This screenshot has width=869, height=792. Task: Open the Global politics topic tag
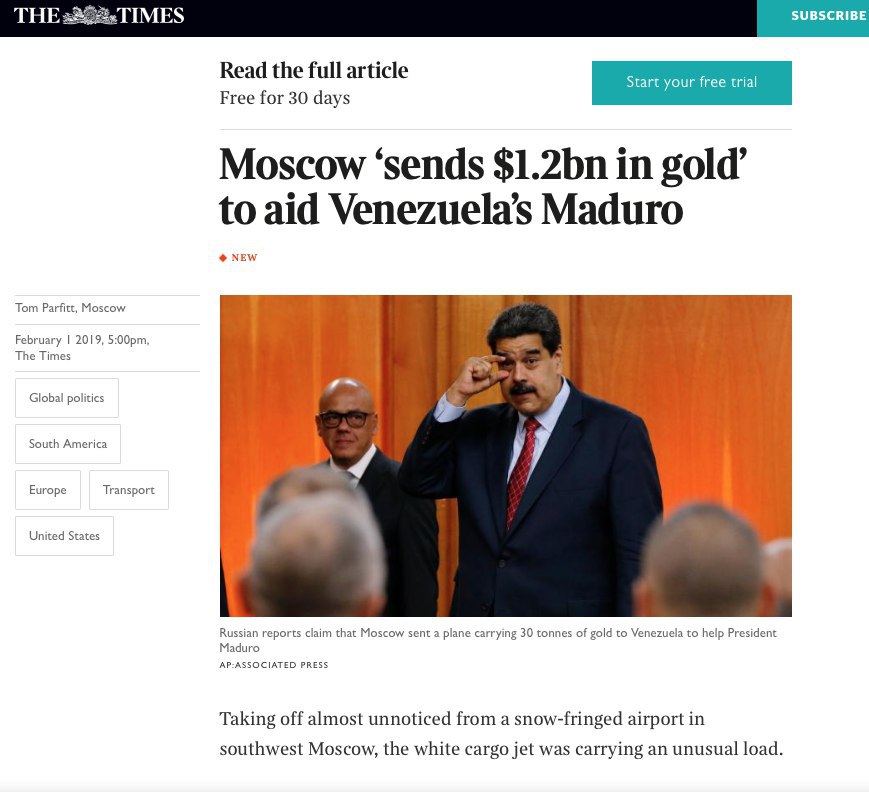67,398
